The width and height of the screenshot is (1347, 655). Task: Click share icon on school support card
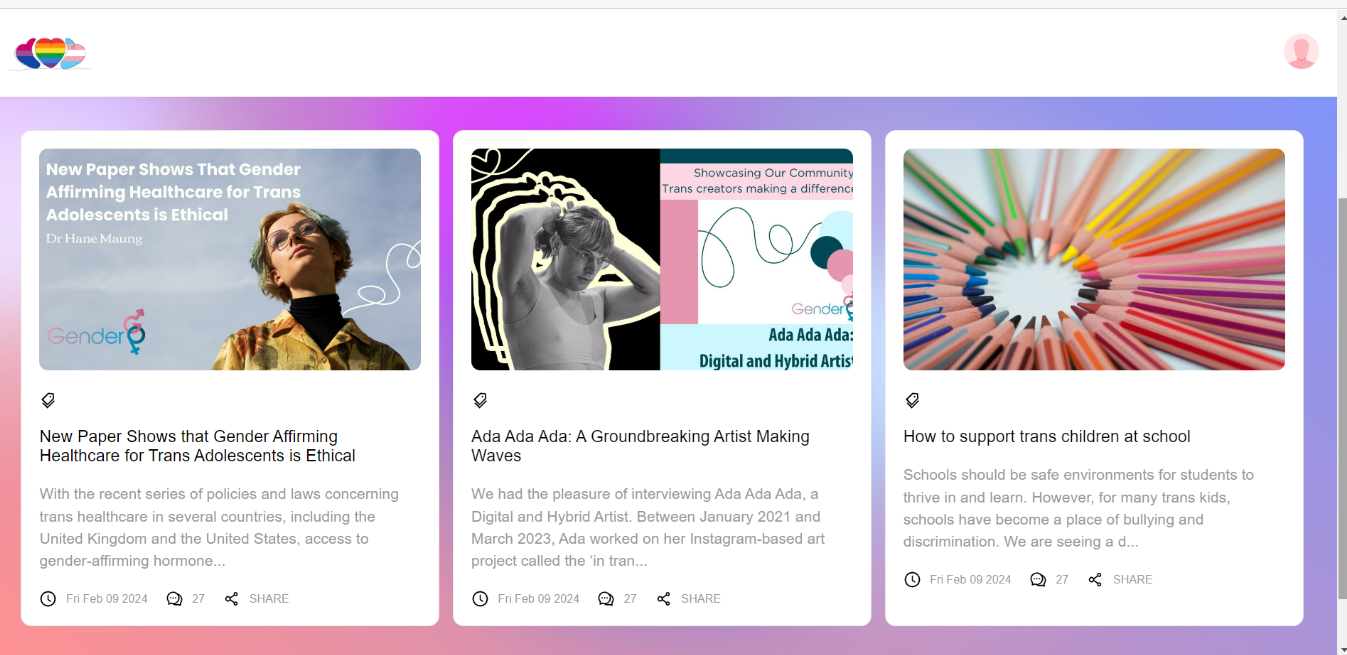tap(1095, 580)
